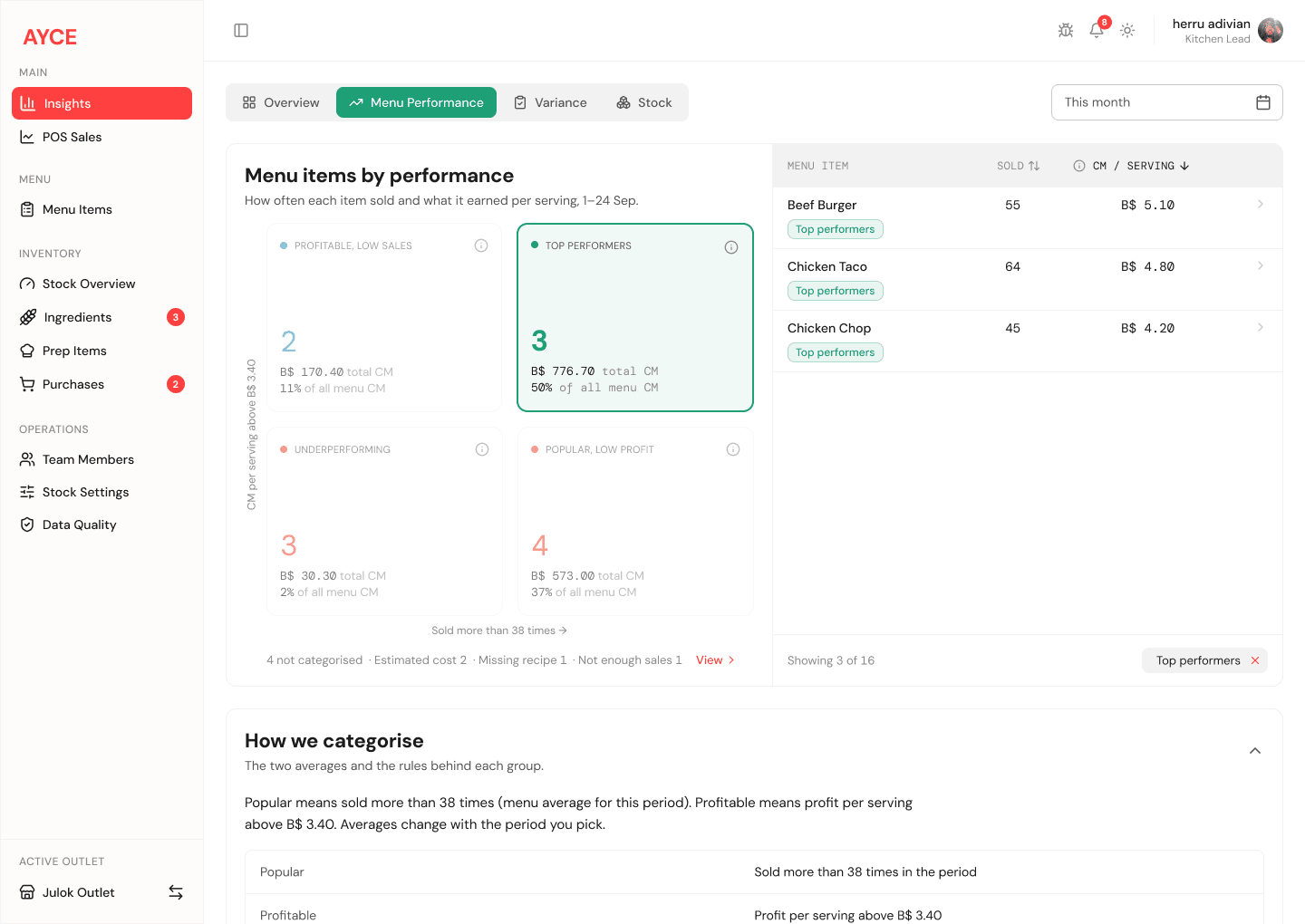Screen dimensions: 1305x924
Task: Click calendar icon in date picker
Action: click(1263, 102)
